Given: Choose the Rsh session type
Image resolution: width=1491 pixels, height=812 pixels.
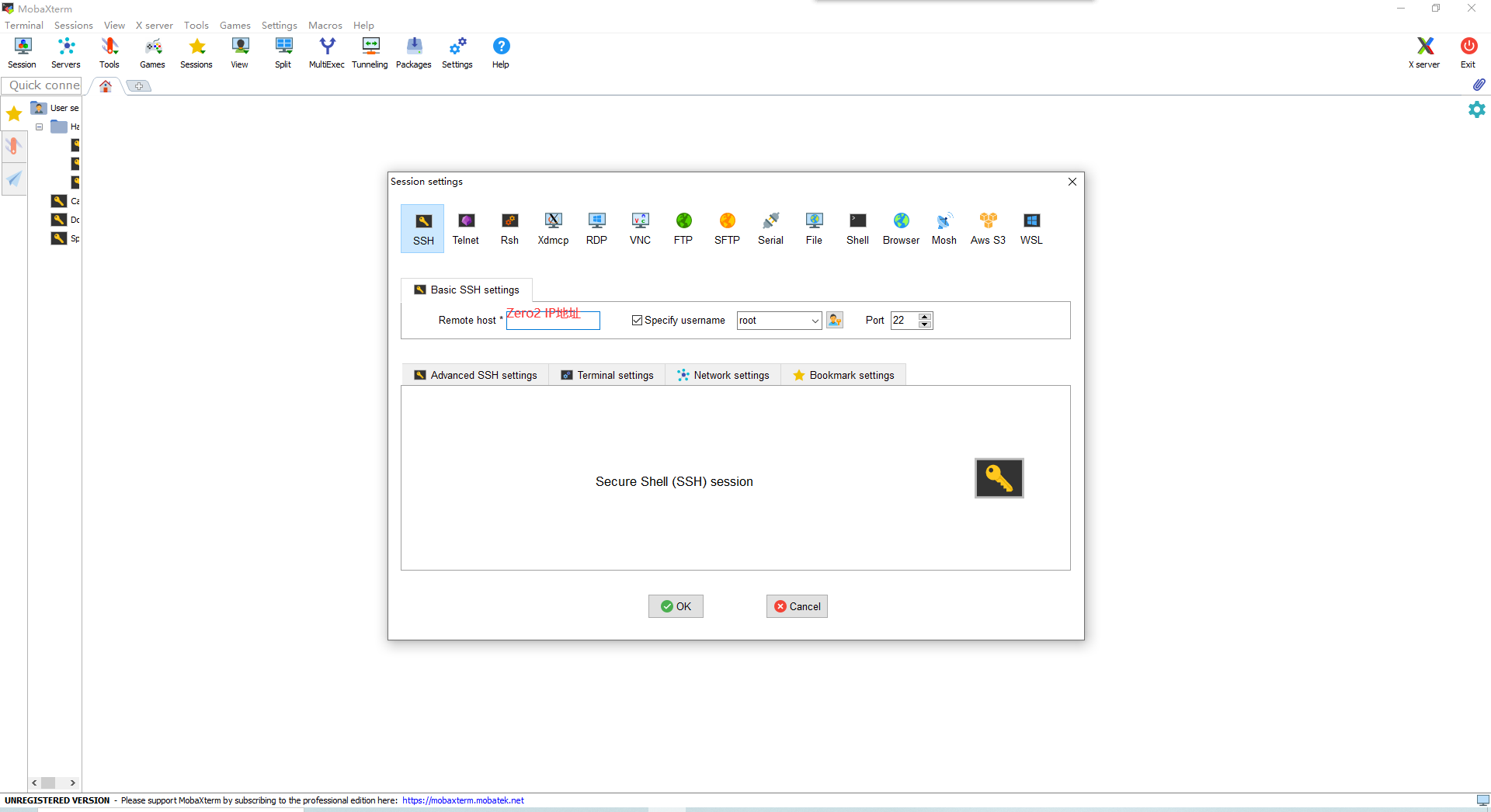Looking at the screenshot, I should click(509, 228).
